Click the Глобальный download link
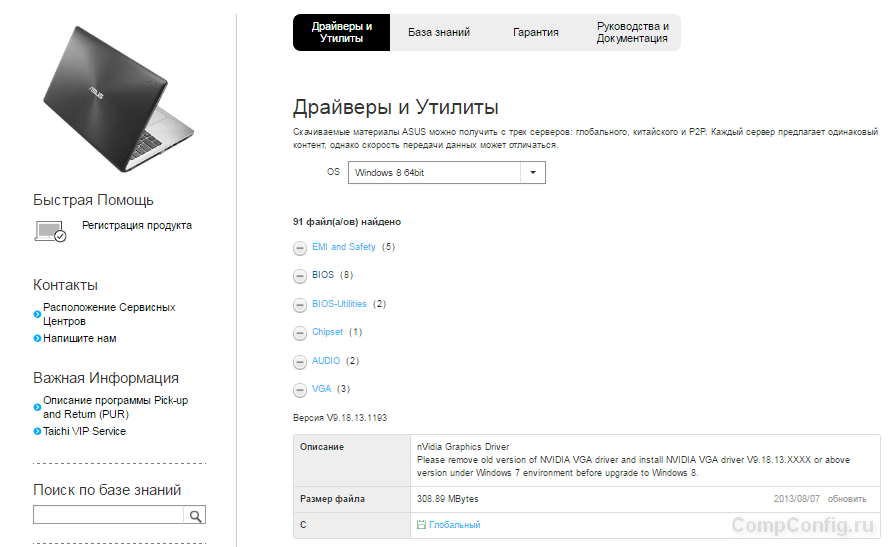The height and width of the screenshot is (547, 895). click(454, 525)
